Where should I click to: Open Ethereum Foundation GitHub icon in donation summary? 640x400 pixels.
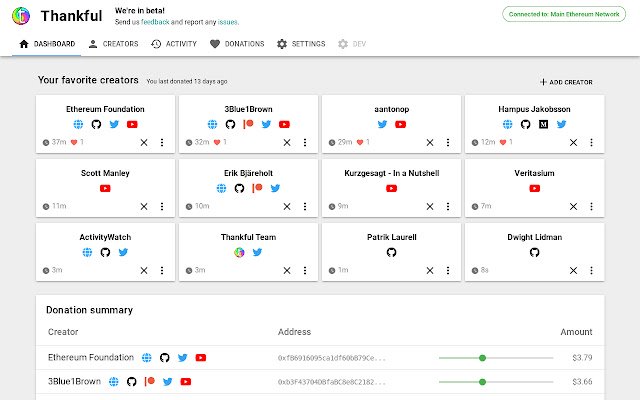pyautogui.click(x=164, y=358)
